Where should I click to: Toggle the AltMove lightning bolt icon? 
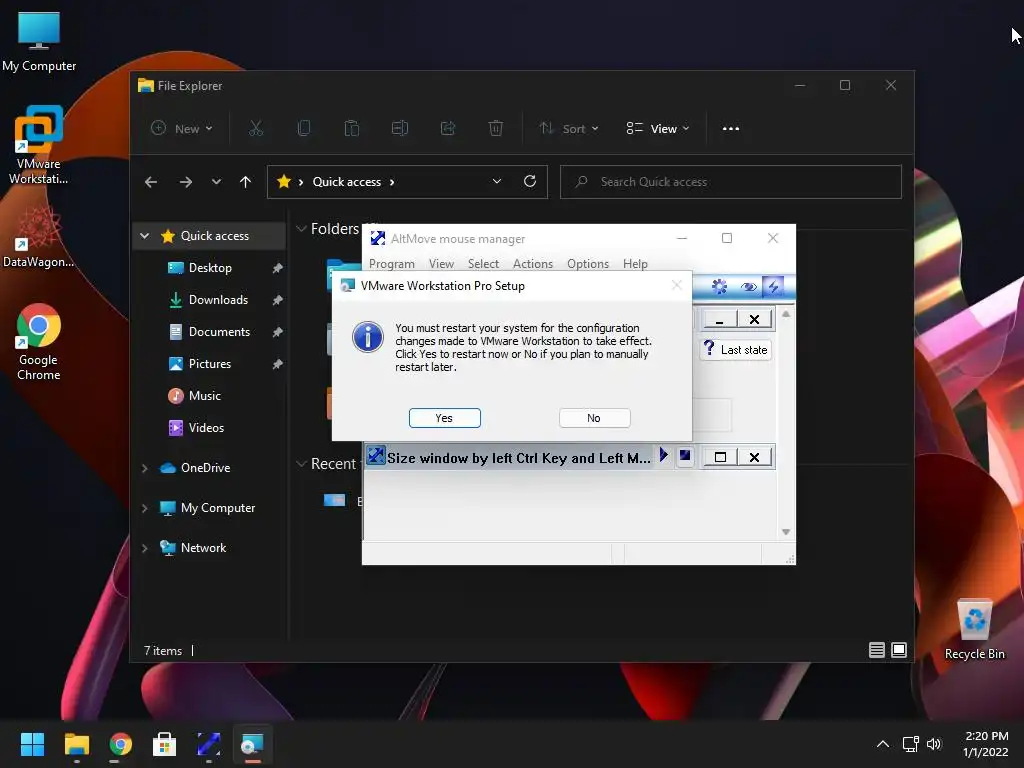pyautogui.click(x=773, y=287)
